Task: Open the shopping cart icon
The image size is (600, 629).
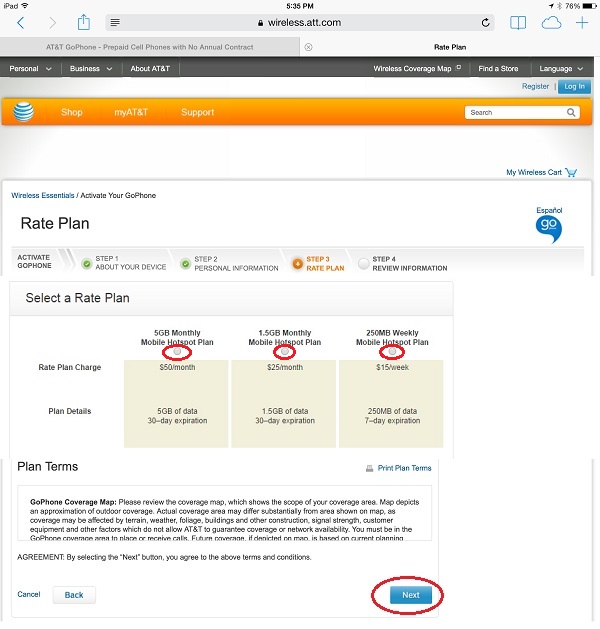Action: [x=571, y=172]
